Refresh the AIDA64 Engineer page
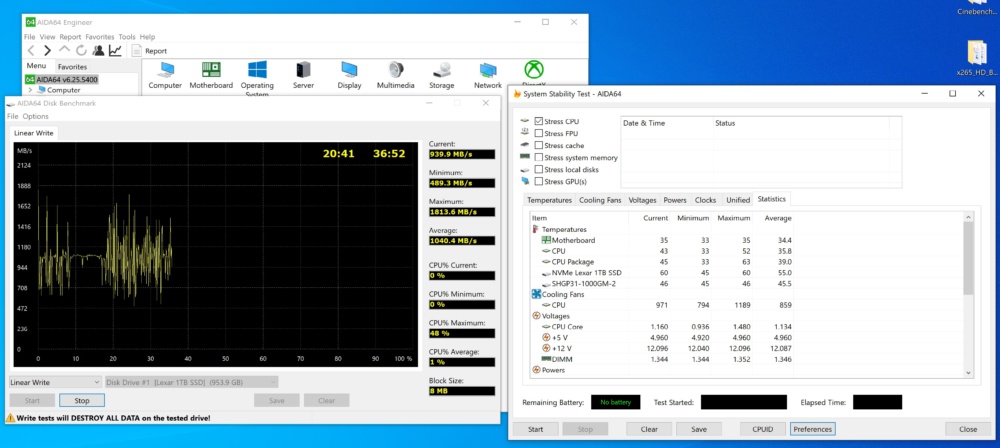The width and height of the screenshot is (1000, 448). click(81, 50)
